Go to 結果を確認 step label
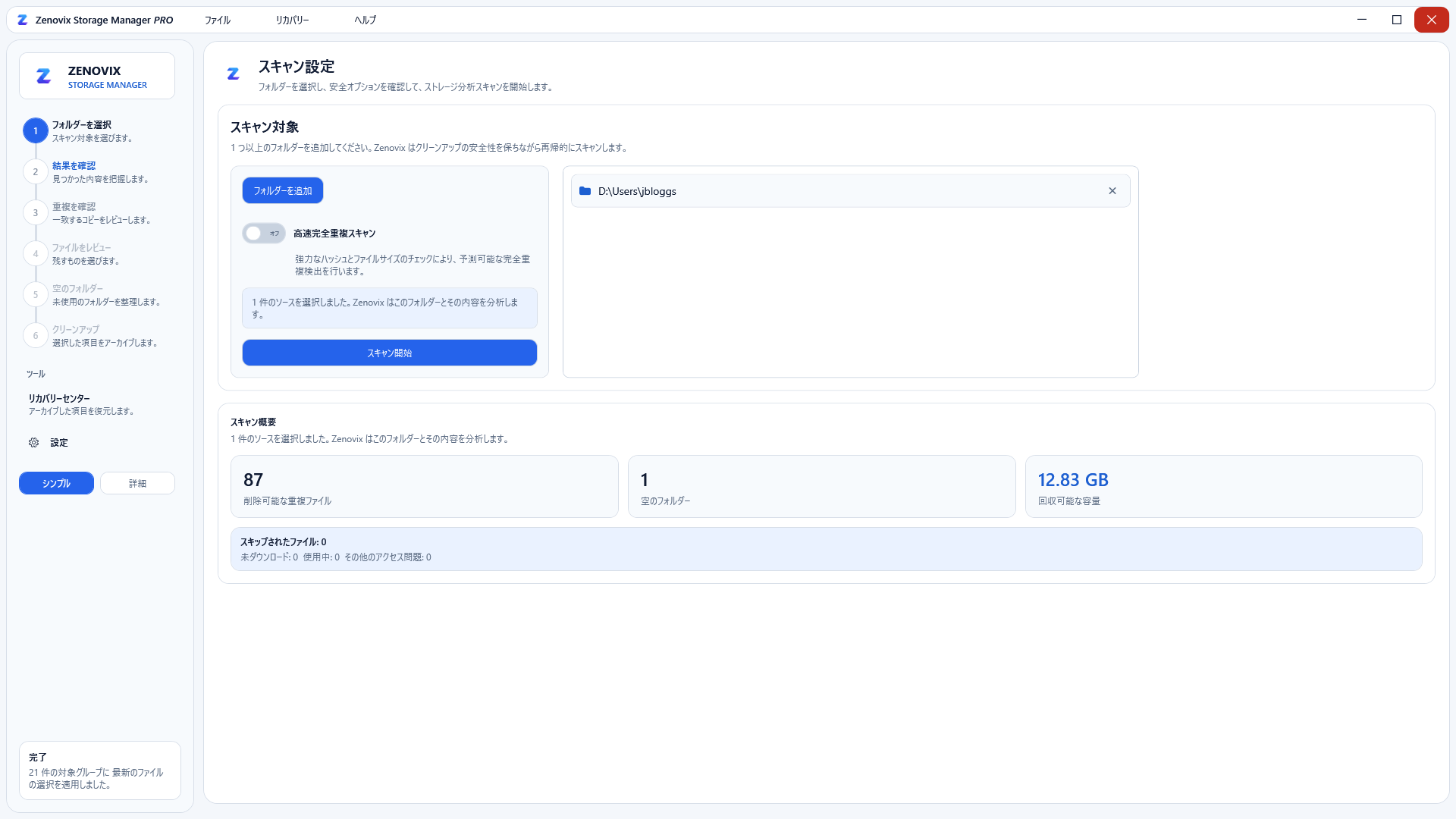1456x819 pixels. 74,166
